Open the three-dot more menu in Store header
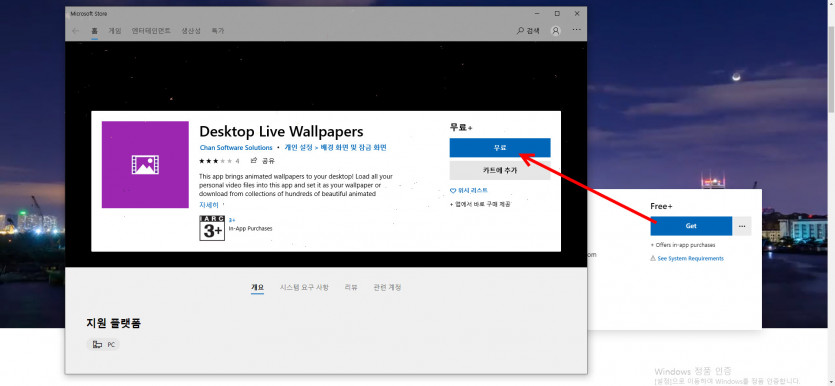Screen dimensions: 835x386 pyautogui.click(x=576, y=30)
